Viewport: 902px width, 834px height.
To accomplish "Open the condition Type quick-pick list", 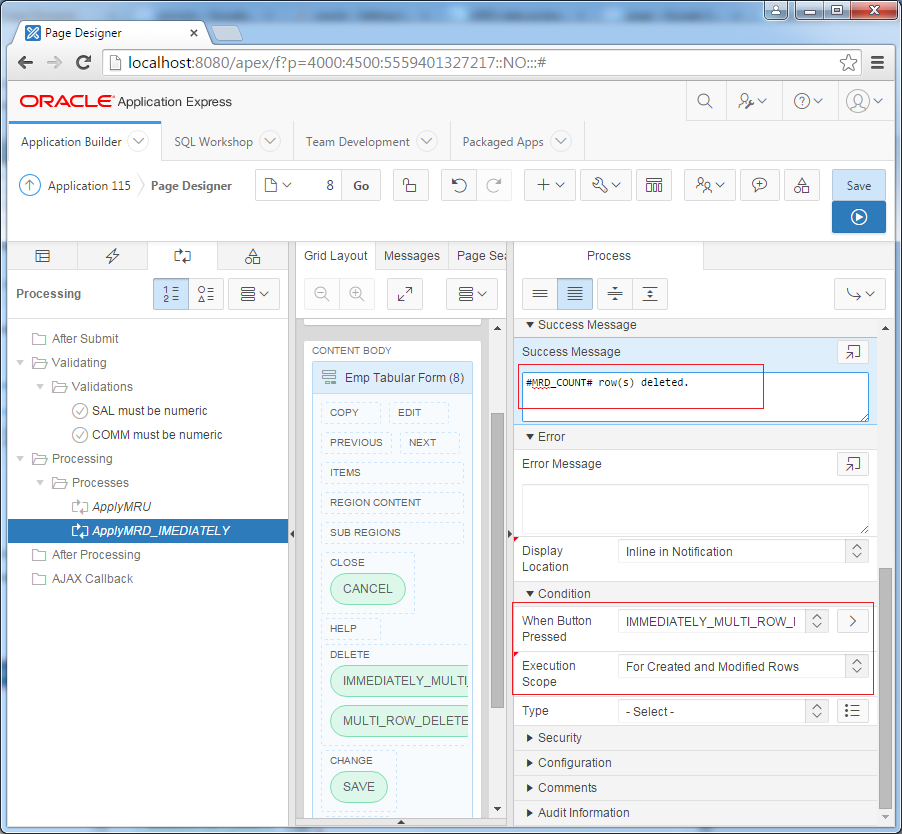I will pos(853,711).
